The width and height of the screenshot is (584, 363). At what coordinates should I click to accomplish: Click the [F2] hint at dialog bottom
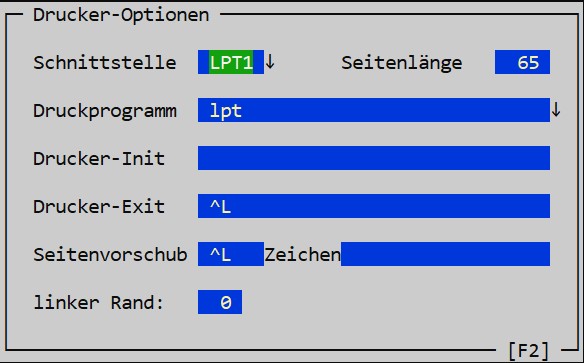(x=529, y=350)
